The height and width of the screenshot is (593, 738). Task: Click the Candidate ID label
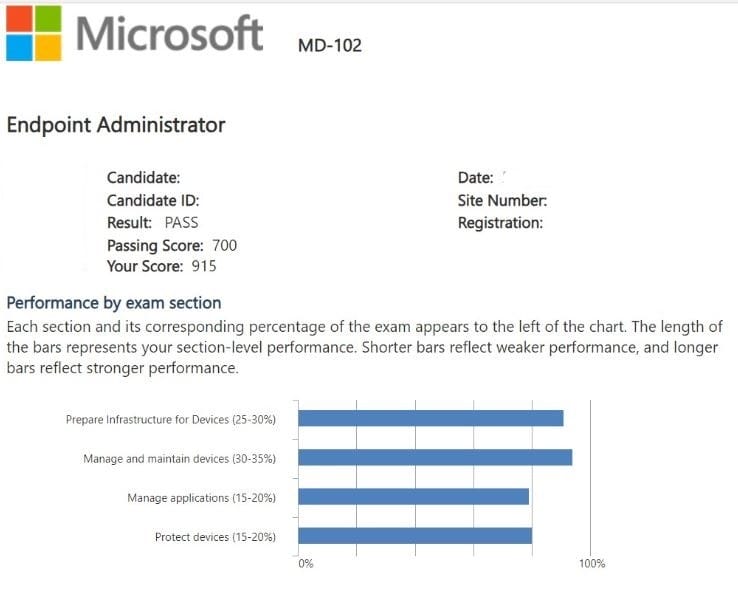(x=153, y=200)
